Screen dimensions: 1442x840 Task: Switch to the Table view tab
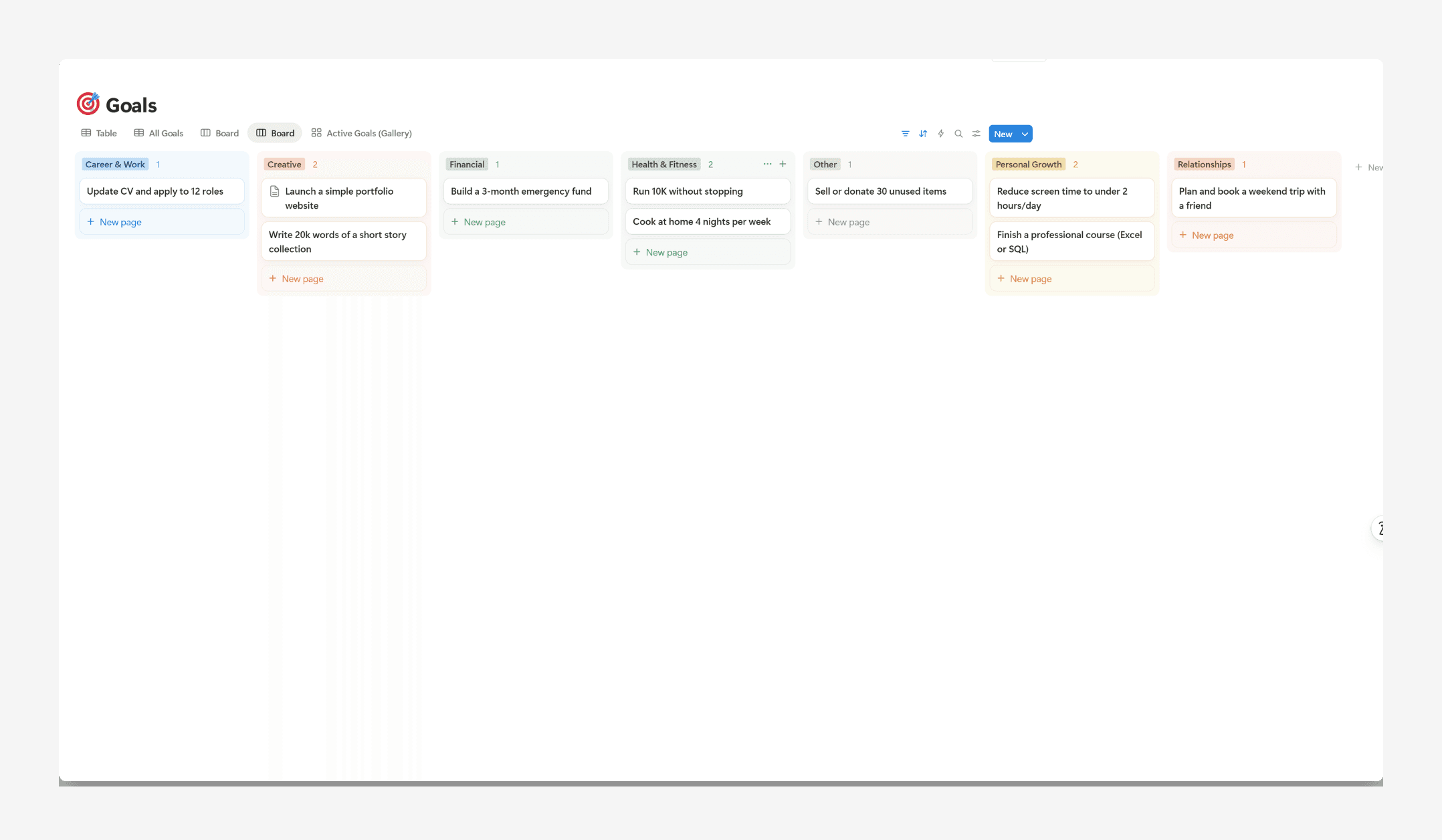pyautogui.click(x=99, y=133)
